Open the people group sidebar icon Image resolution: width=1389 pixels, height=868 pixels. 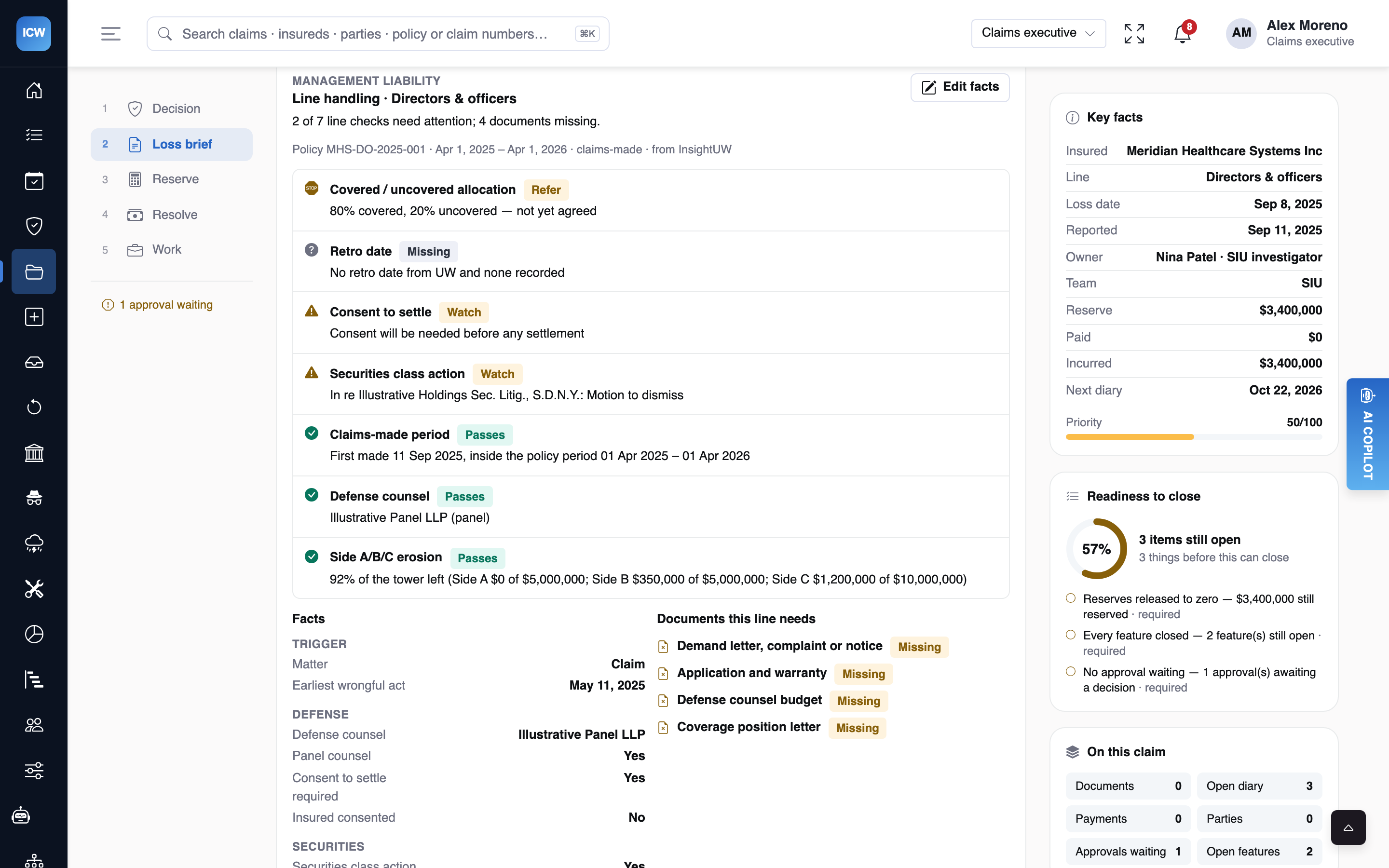click(x=34, y=724)
